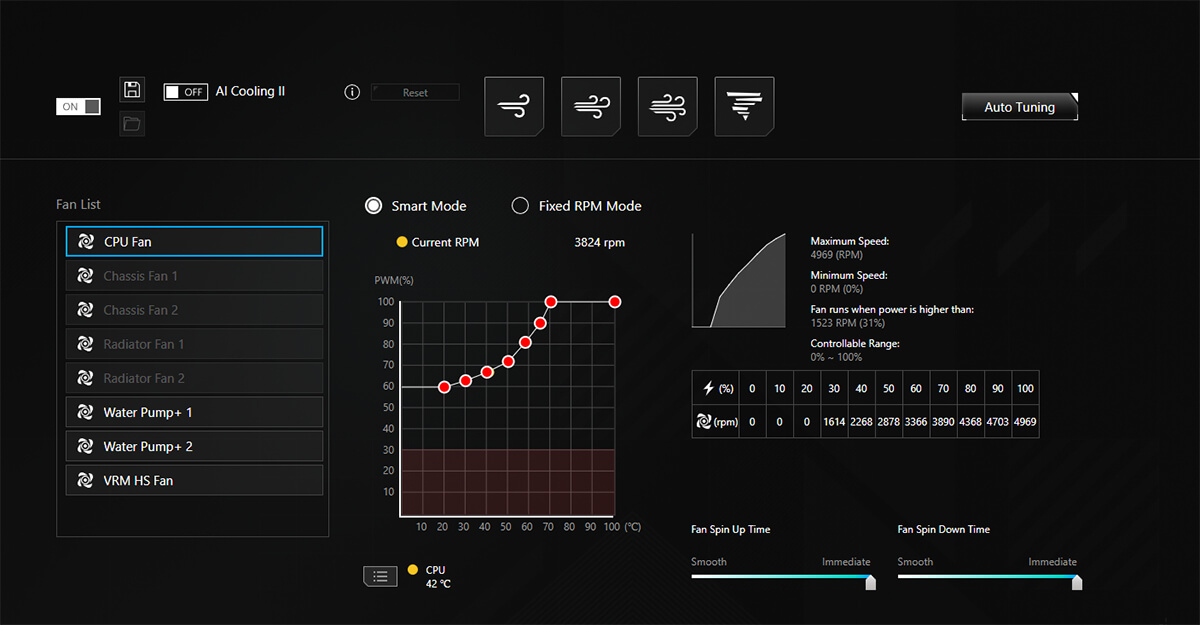Click the Fan Spin Down Time slider handle
This screenshot has width=1200, height=625.
tap(1077, 582)
